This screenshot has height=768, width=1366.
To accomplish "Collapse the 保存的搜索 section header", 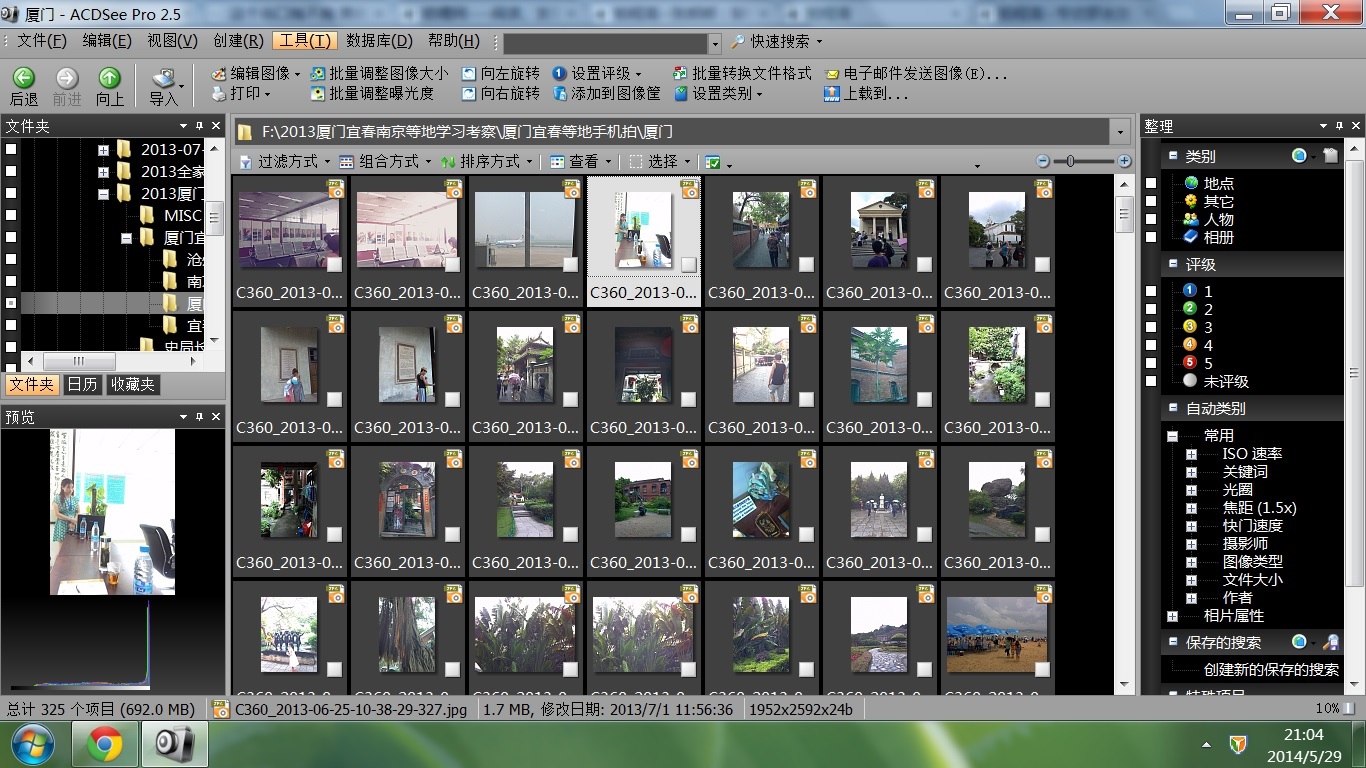I will click(x=1172, y=642).
